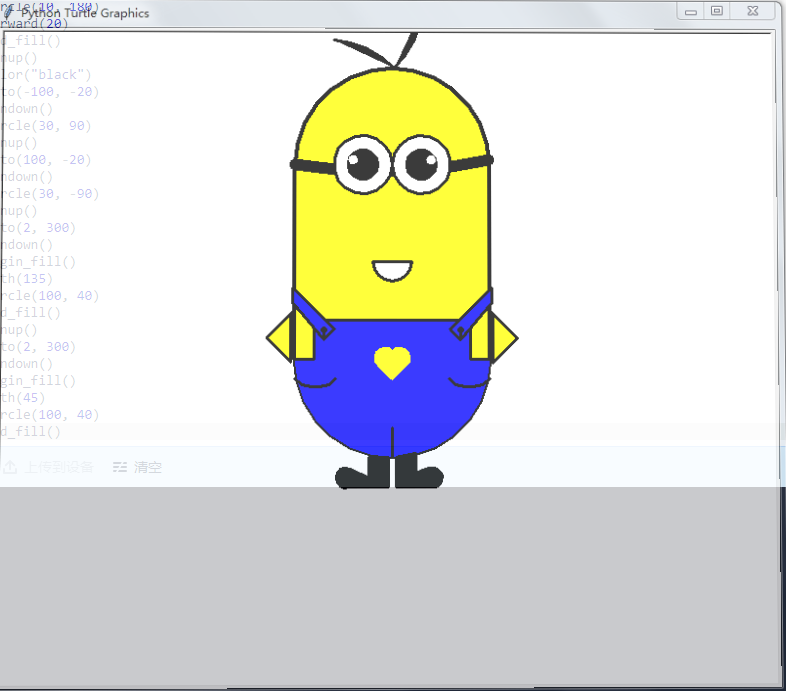Click the list icon beside 清空
This screenshot has width=786, height=691.
(x=120, y=467)
